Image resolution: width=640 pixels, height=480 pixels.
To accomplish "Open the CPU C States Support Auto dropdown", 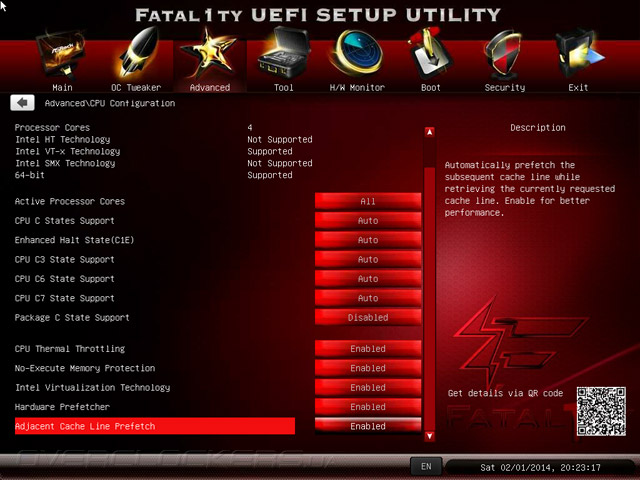I will [368, 220].
